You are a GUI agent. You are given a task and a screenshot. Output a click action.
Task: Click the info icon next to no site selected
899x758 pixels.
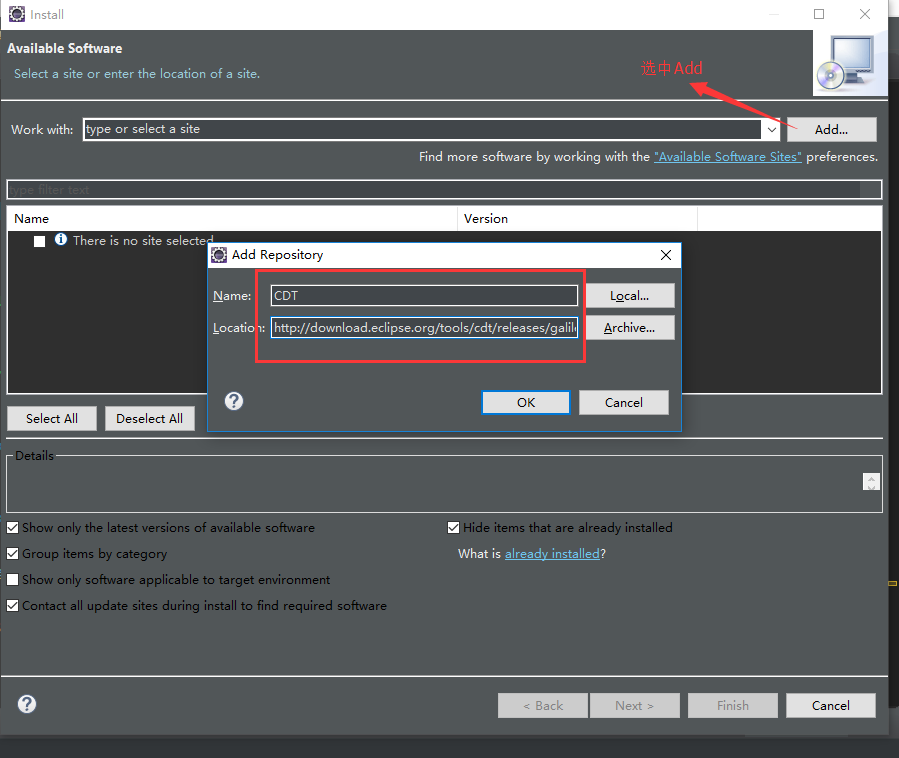(61, 240)
